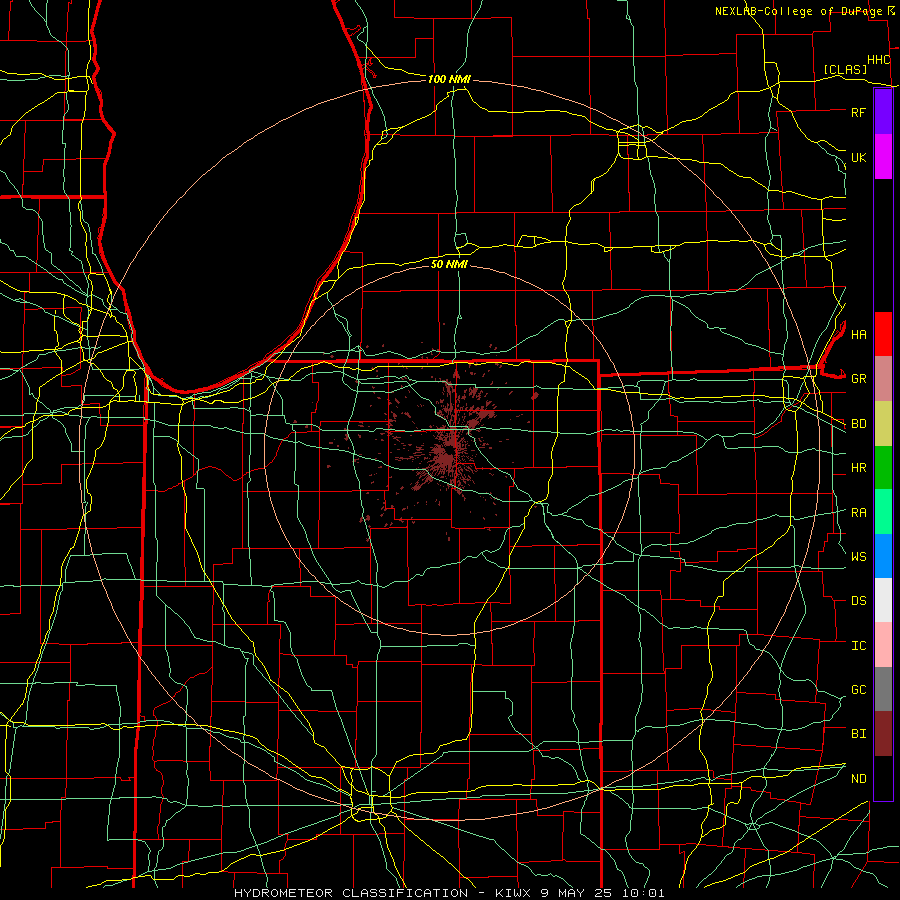Click the BI dark red color swatch
The height and width of the screenshot is (900, 900).
coord(883,734)
